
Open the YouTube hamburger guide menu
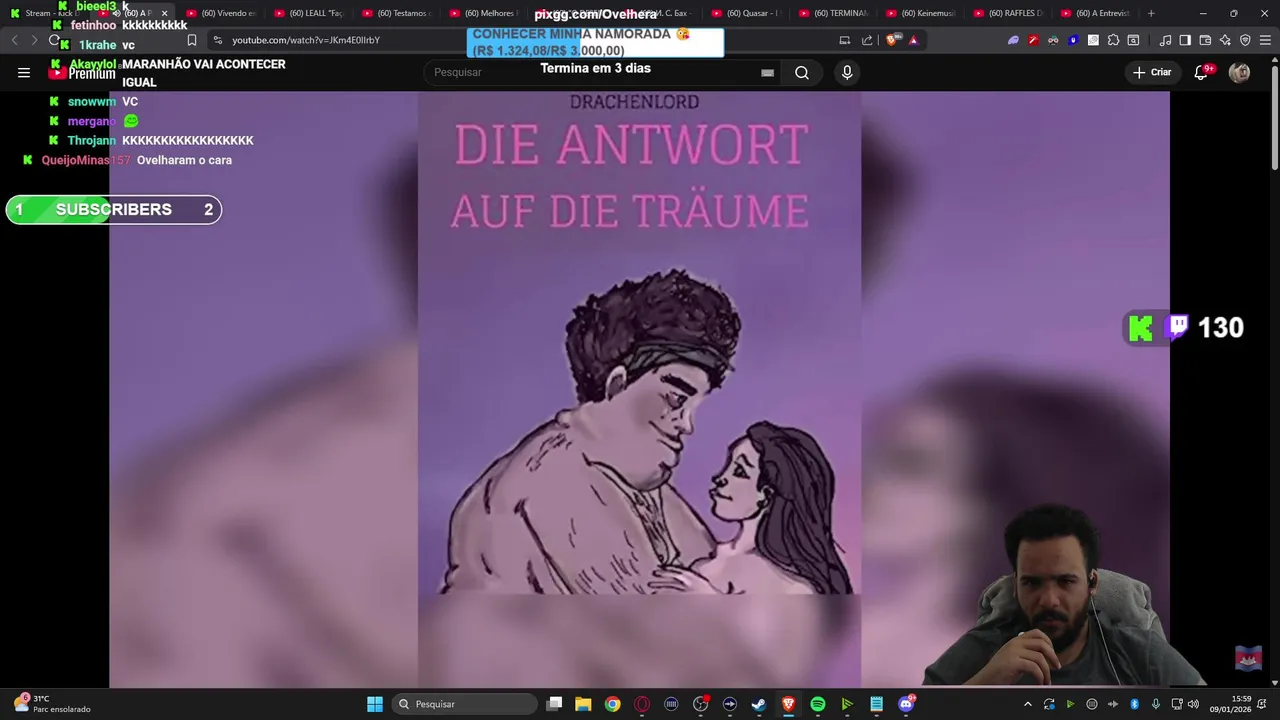point(24,72)
